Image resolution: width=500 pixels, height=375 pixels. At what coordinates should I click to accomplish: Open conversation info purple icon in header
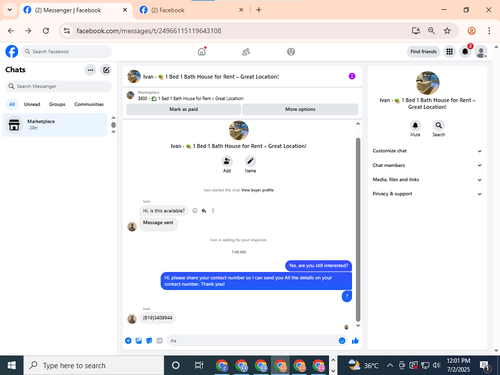point(352,76)
